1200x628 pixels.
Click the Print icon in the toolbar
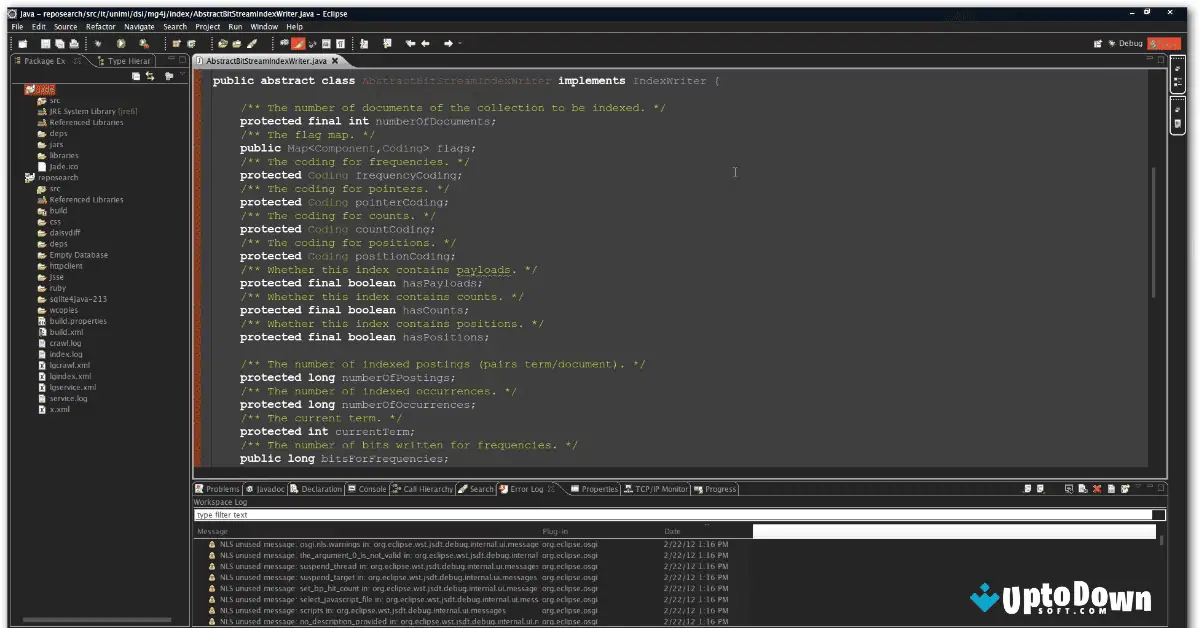click(x=74, y=43)
